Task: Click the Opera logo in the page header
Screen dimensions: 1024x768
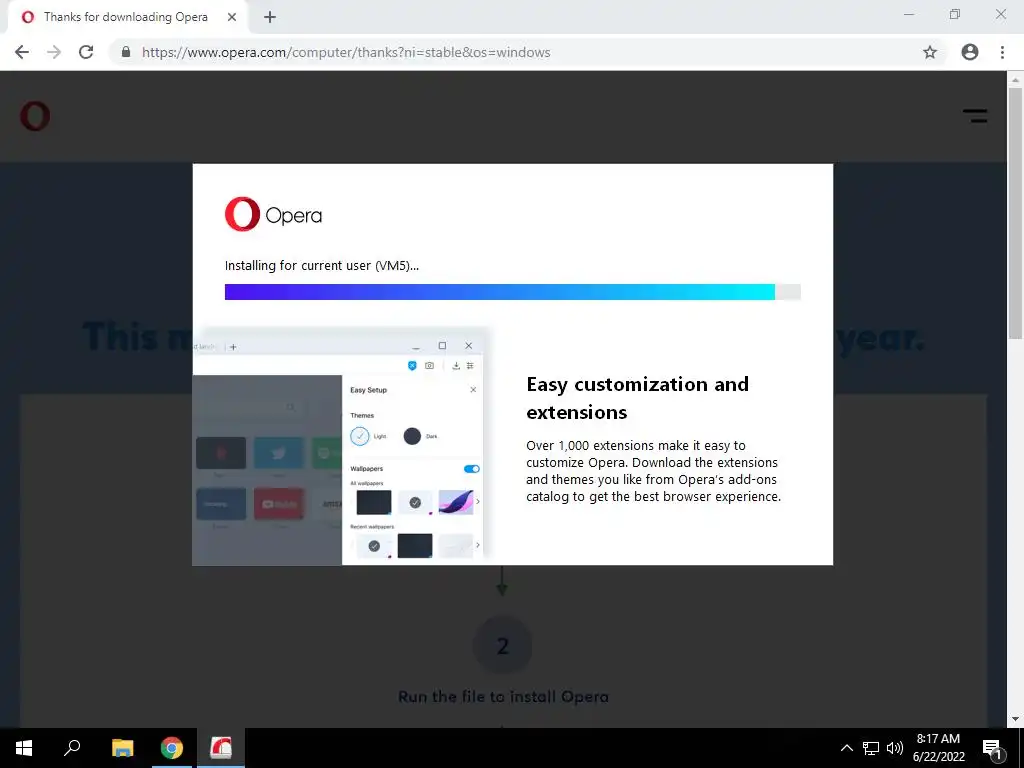Action: tap(35, 116)
